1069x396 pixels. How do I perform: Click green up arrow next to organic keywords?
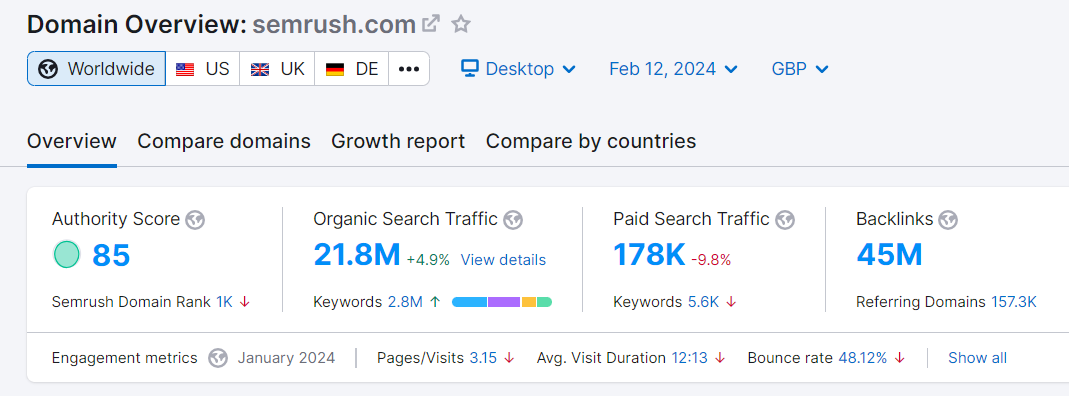click(435, 302)
